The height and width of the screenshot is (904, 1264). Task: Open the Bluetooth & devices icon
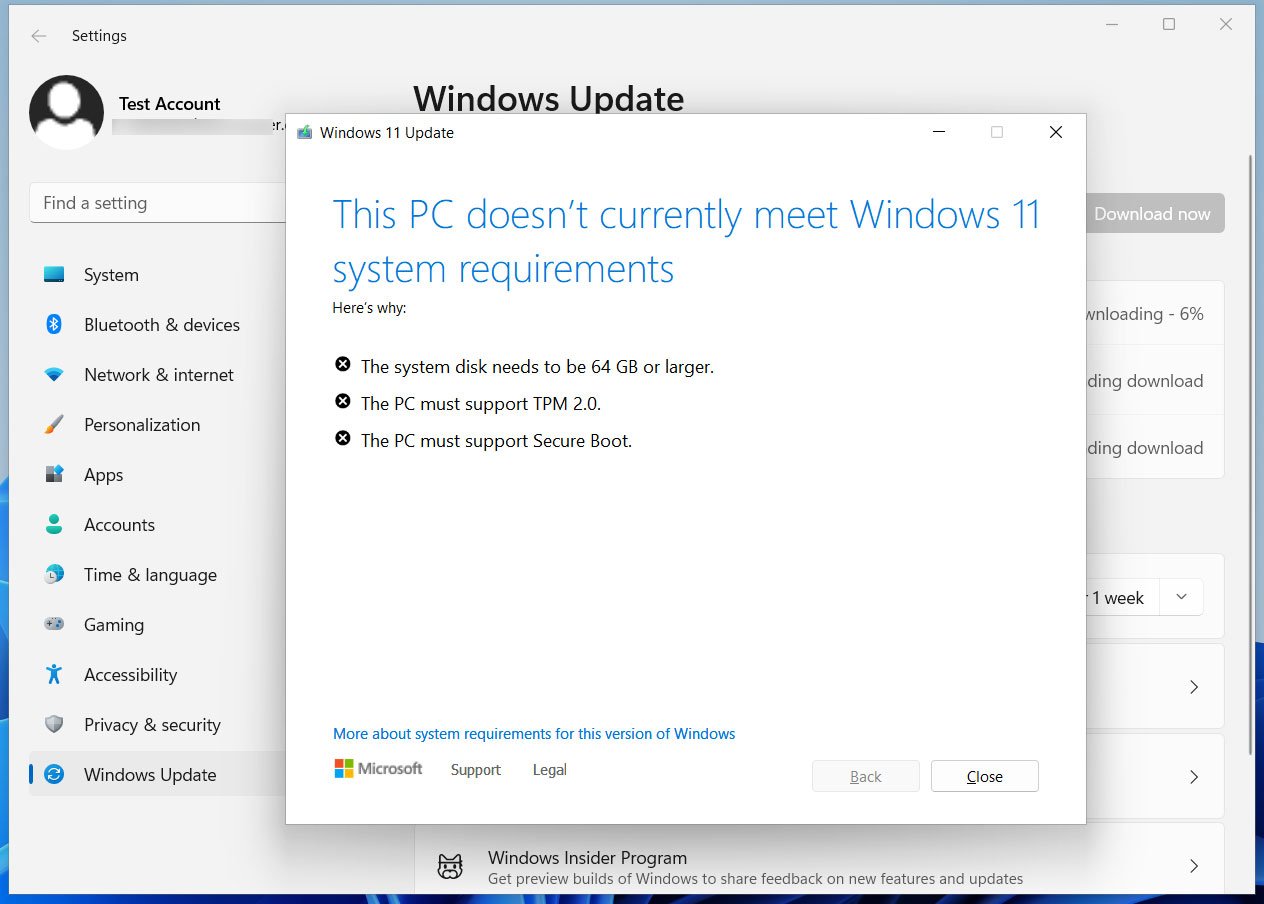54,324
